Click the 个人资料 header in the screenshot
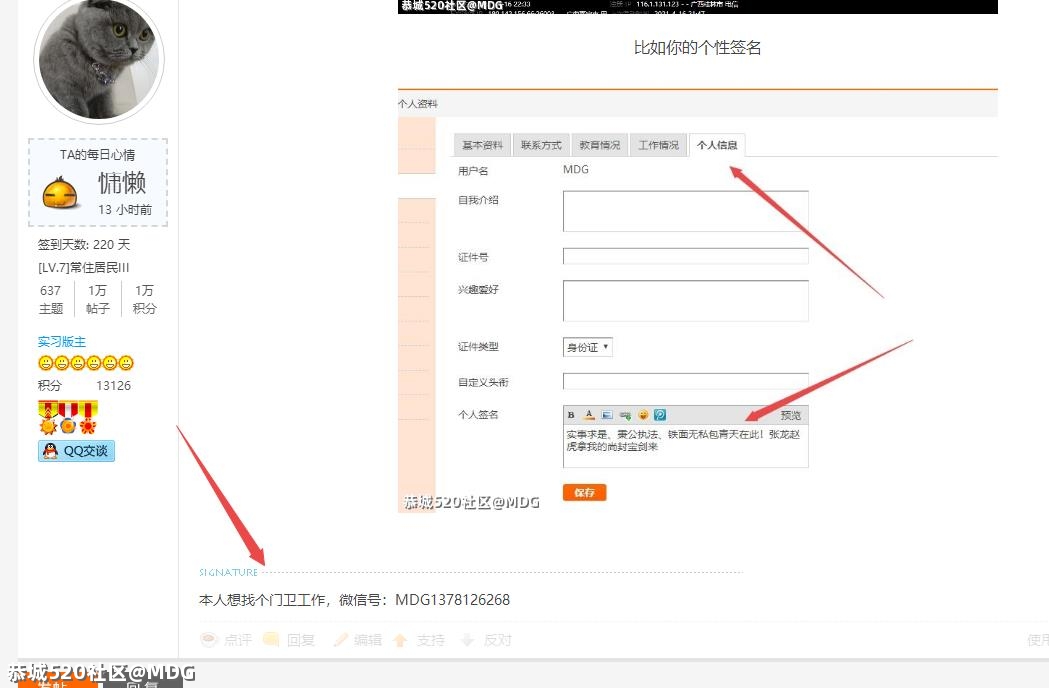Screen dimensions: 1049x688 pyautogui.click(x=418, y=104)
